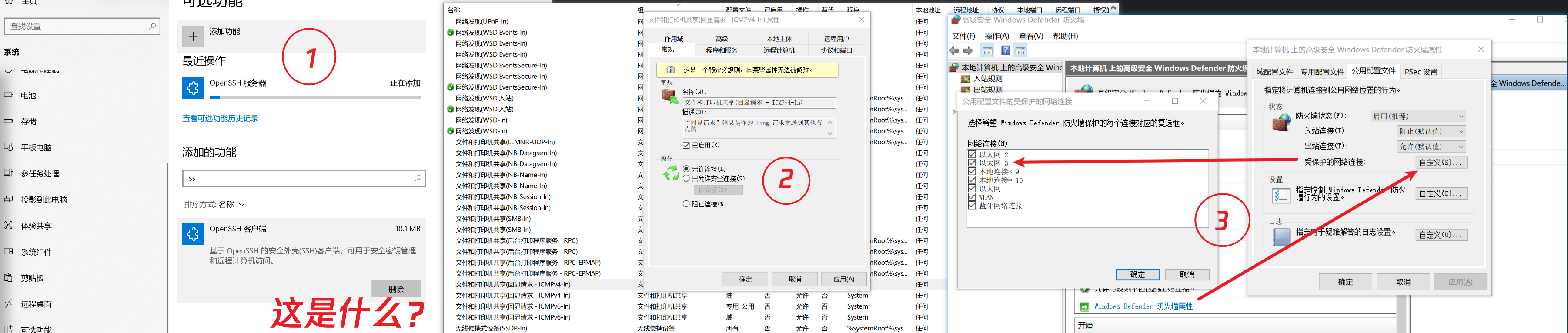Uncheck the 以太网 3 connection checkbox
1568x333 pixels.
(x=972, y=163)
